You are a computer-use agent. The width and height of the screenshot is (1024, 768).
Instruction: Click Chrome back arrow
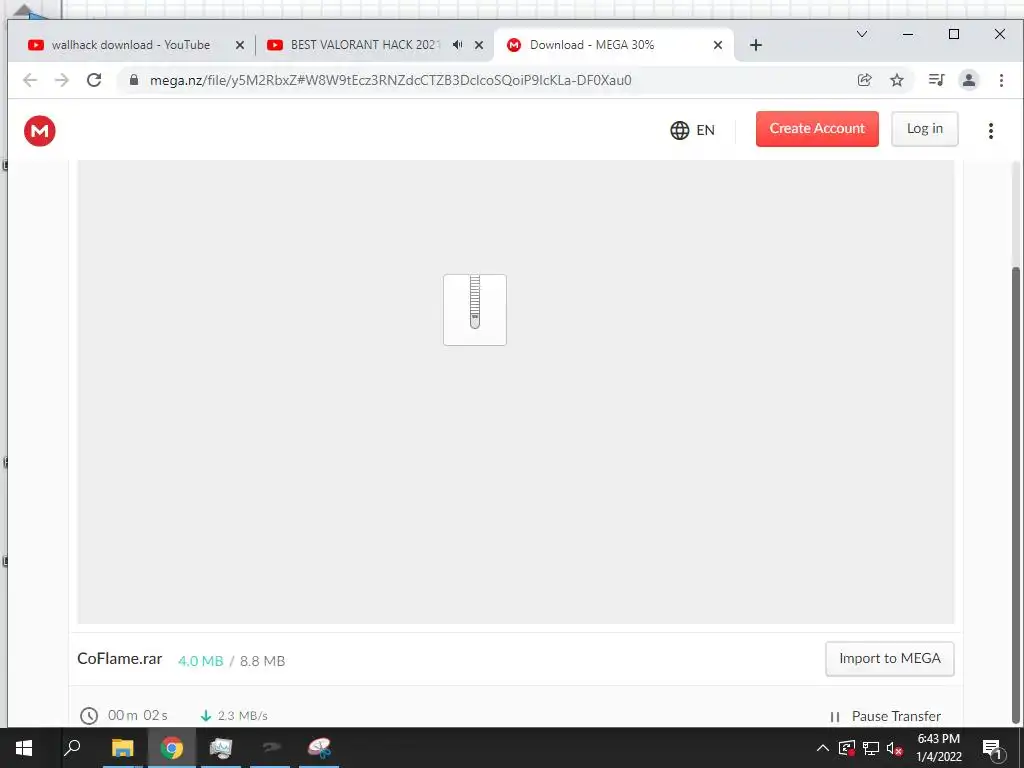29,80
